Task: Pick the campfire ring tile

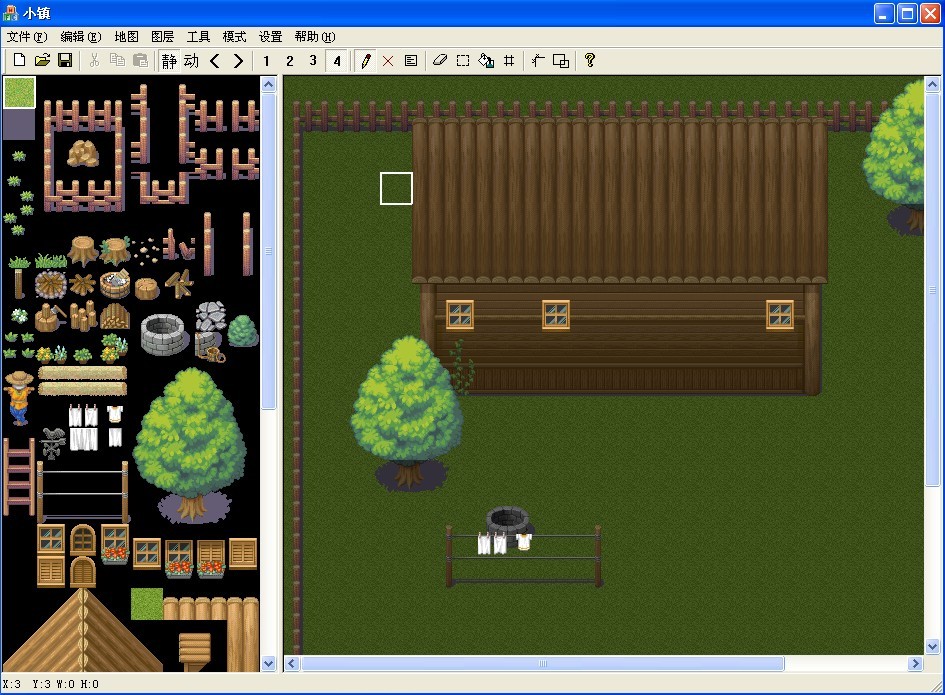Action: click(51, 285)
